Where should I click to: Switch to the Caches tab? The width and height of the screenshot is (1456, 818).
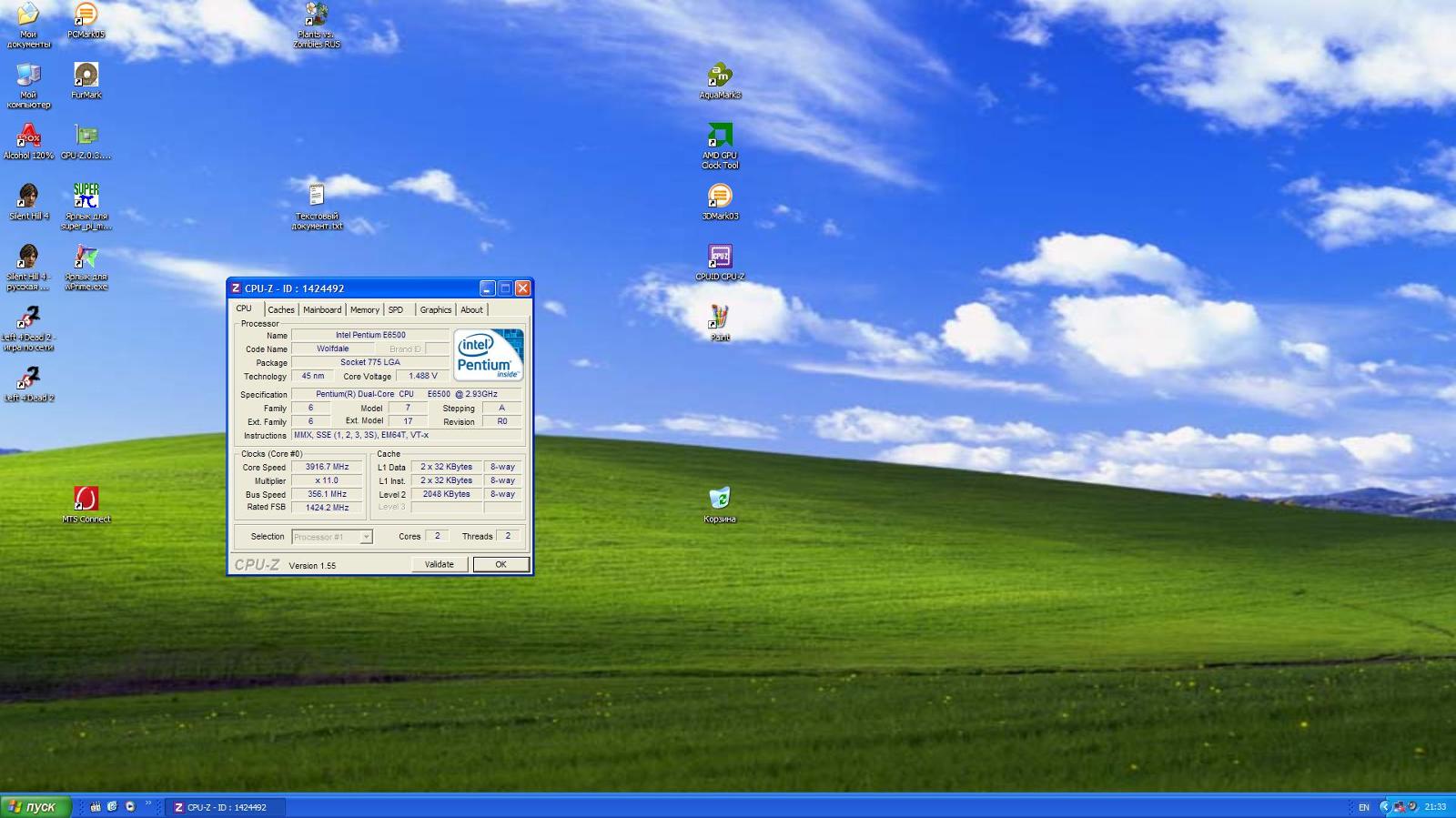281,309
